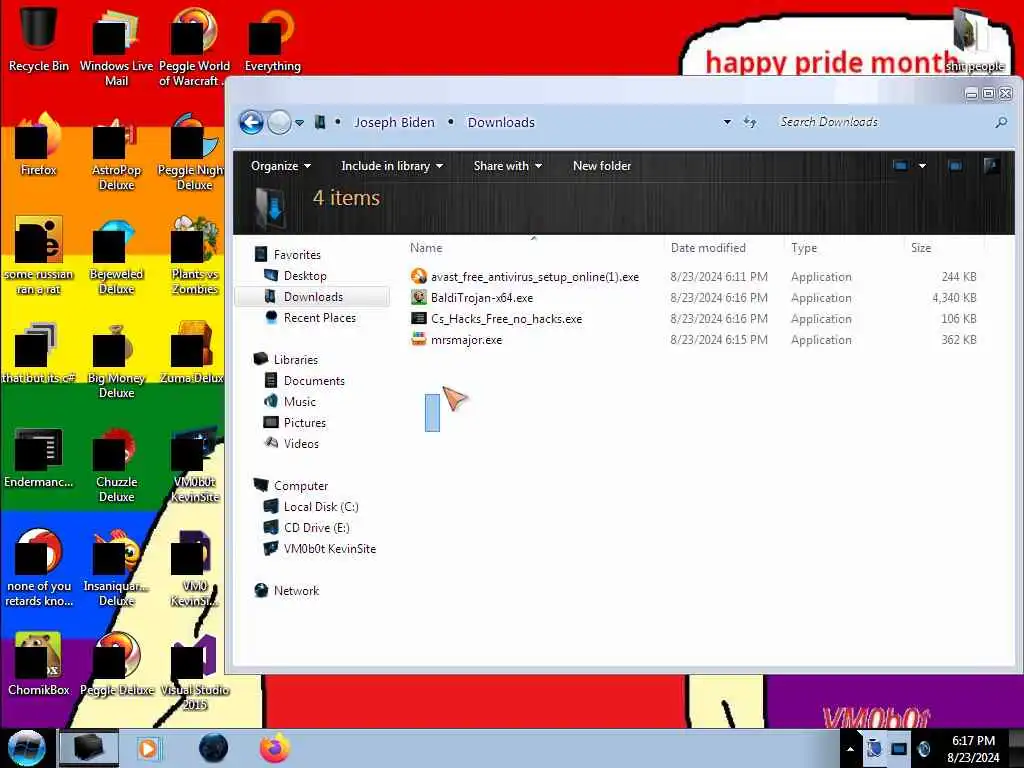Sort by the Name column header

coord(426,248)
